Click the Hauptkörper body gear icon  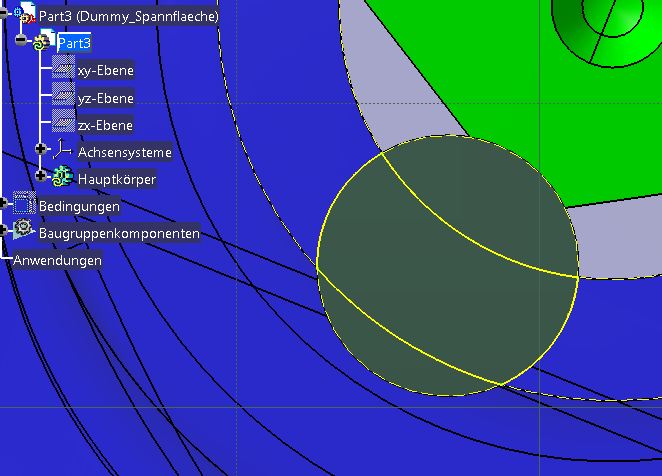[63, 176]
